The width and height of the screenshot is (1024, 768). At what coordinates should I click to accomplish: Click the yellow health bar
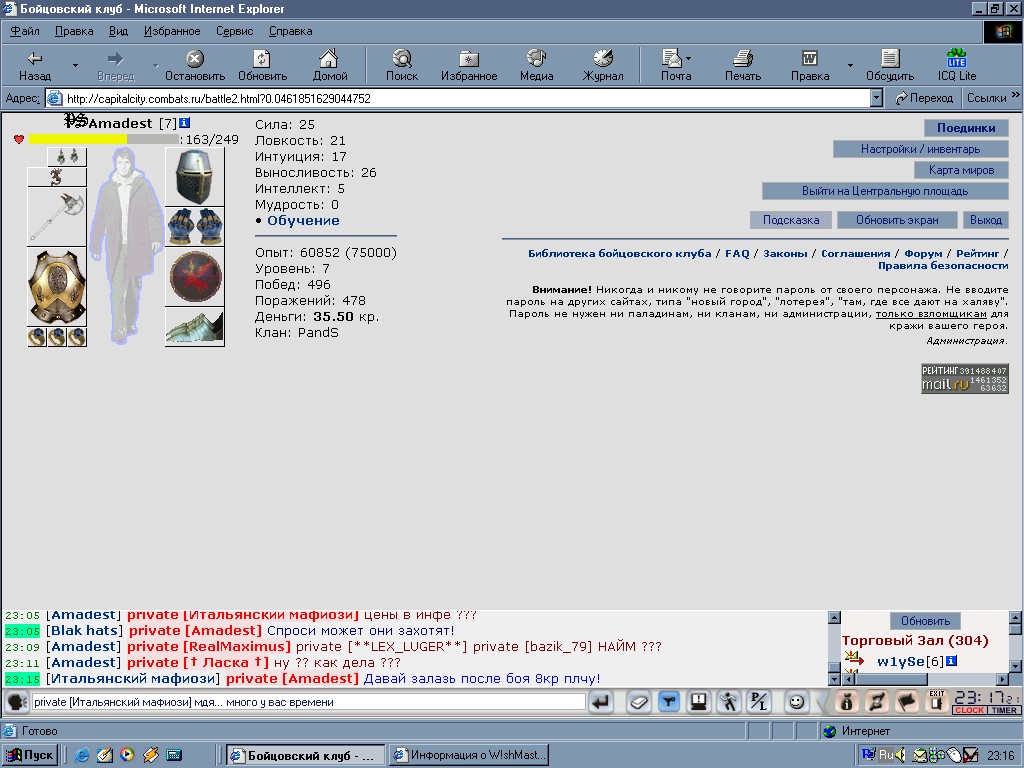pos(78,139)
